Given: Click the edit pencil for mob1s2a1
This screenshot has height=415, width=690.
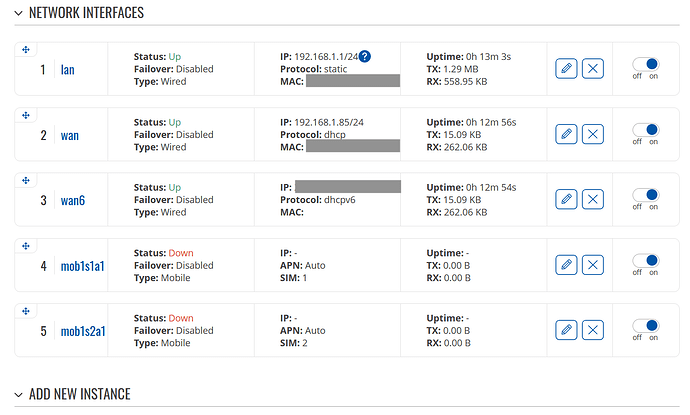Looking at the screenshot, I should (x=566, y=330).
